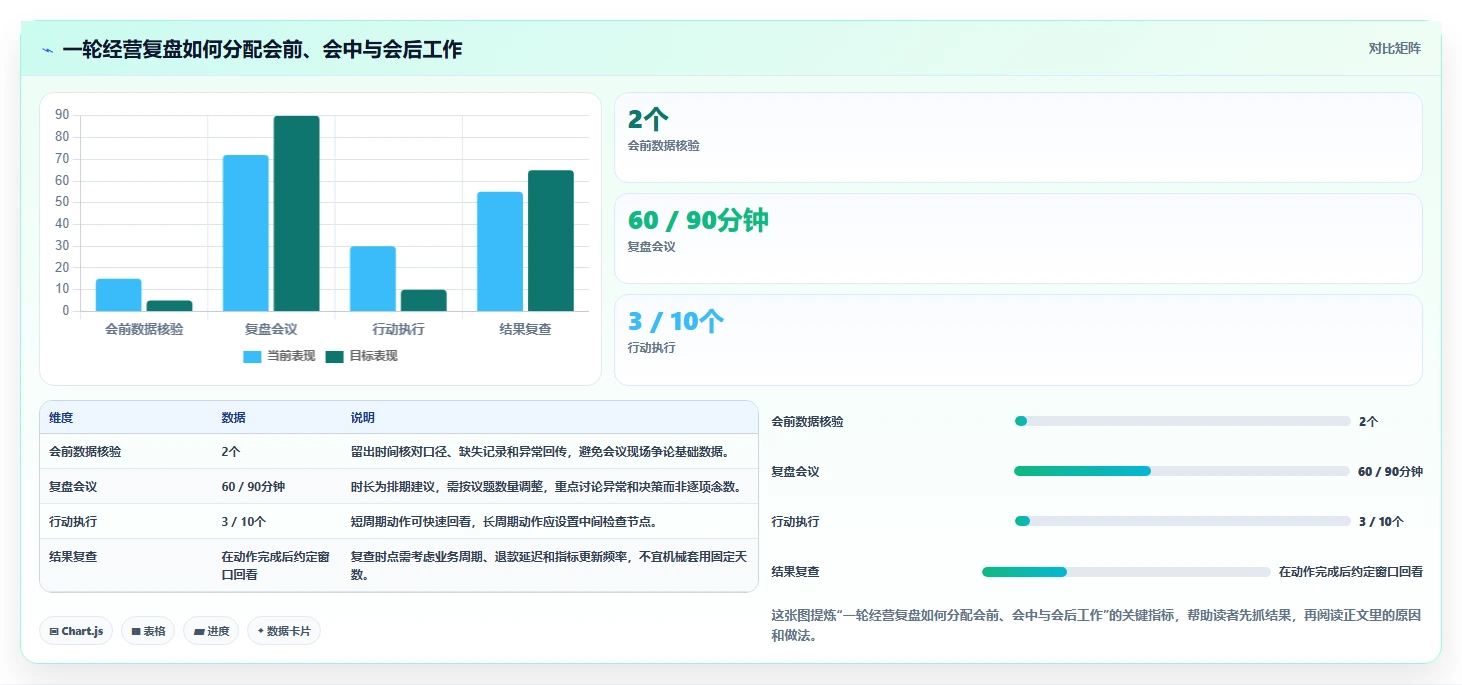Viewport: 1462px width, 685px height.
Task: Click the target 结果复查 bar in chart
Action: 550,241
